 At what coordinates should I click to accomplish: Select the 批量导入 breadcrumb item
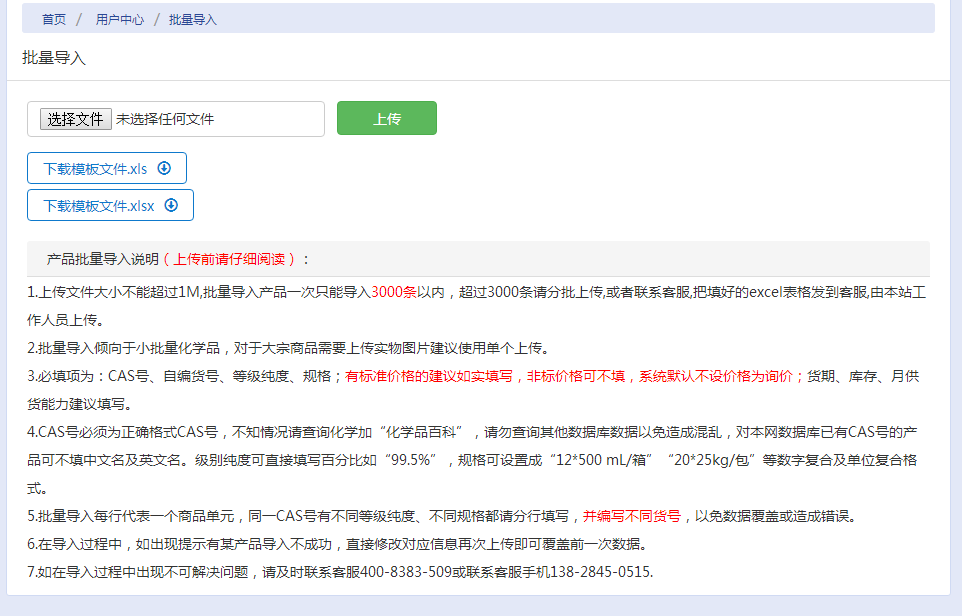pyautogui.click(x=193, y=19)
